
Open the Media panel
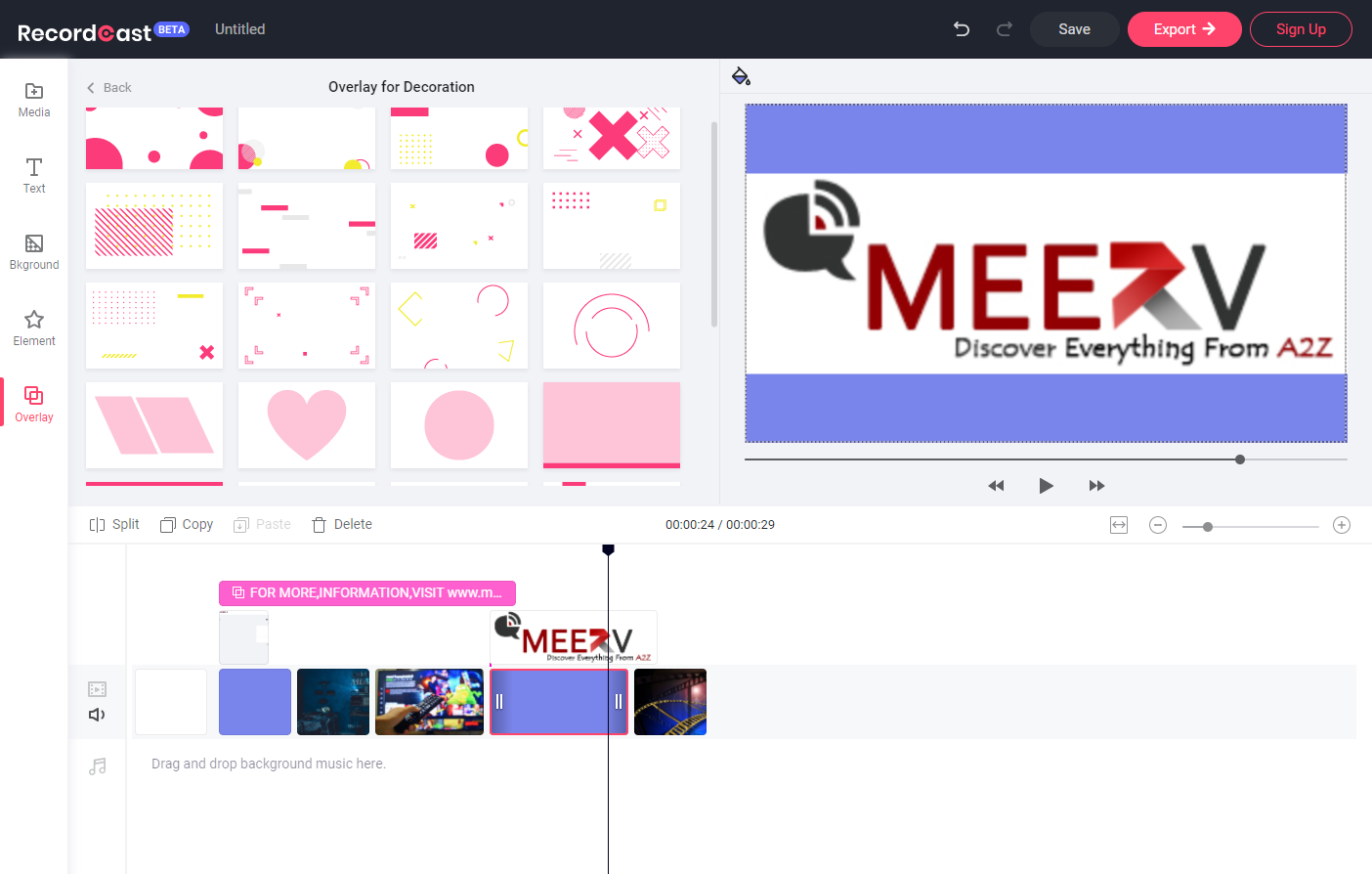(x=34, y=100)
